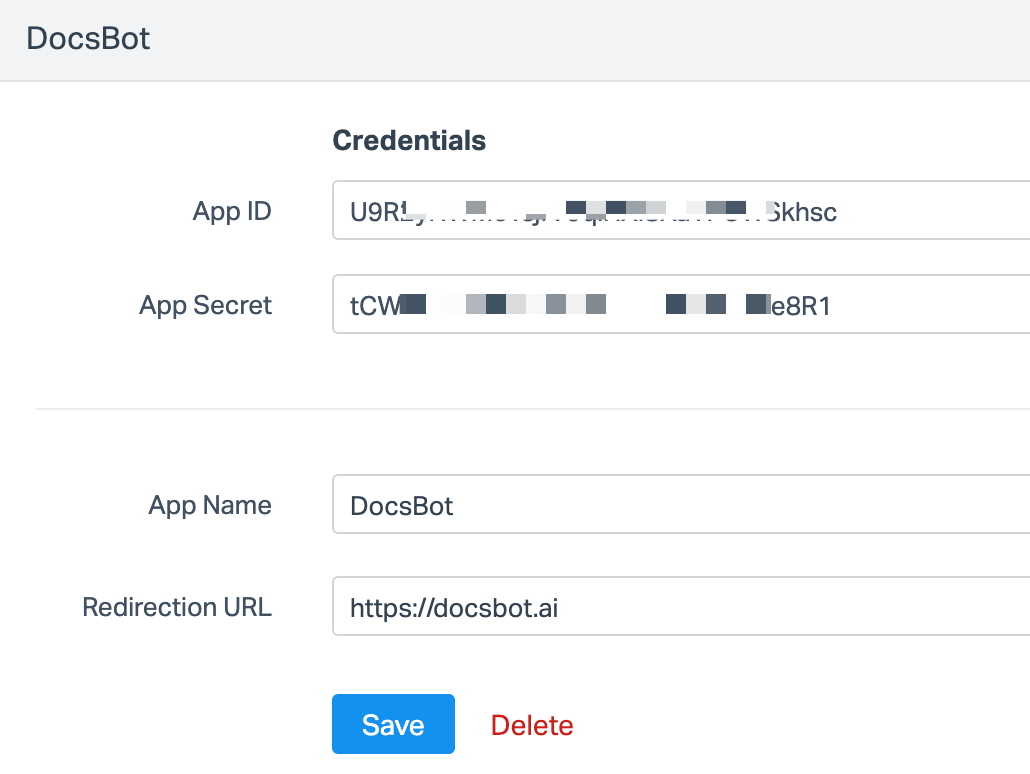
Task: Click the App Secret label
Action: click(205, 305)
